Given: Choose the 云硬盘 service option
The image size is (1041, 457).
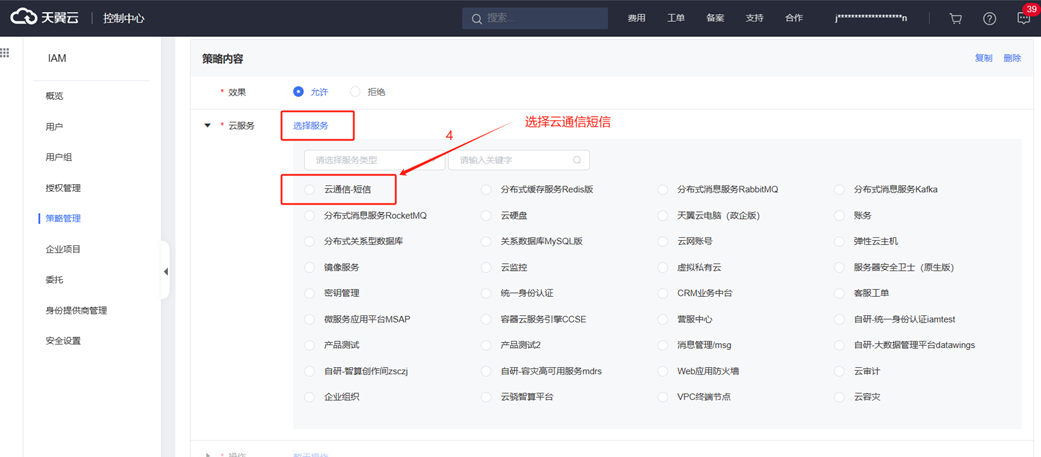Looking at the screenshot, I should click(x=487, y=215).
